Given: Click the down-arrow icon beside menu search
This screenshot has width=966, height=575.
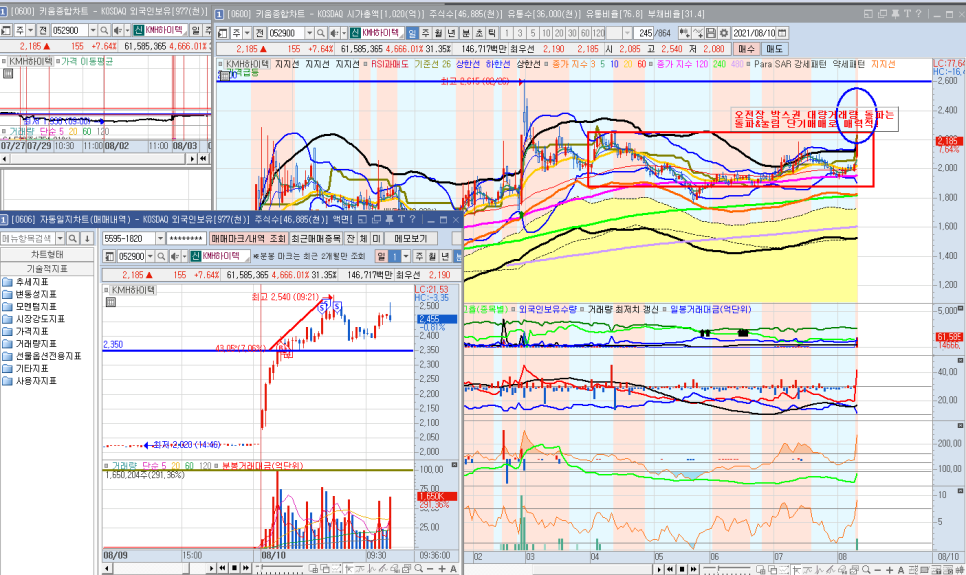Looking at the screenshot, I should (87, 239).
